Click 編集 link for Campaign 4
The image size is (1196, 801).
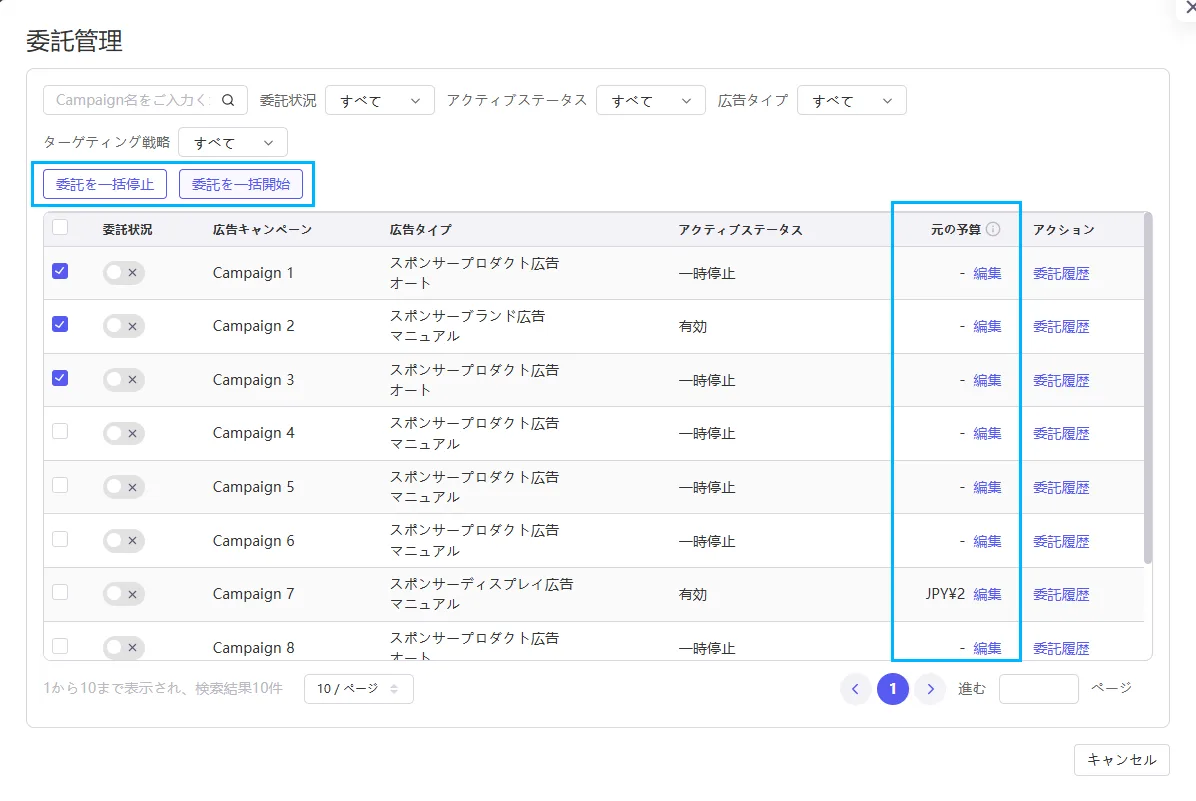point(987,433)
